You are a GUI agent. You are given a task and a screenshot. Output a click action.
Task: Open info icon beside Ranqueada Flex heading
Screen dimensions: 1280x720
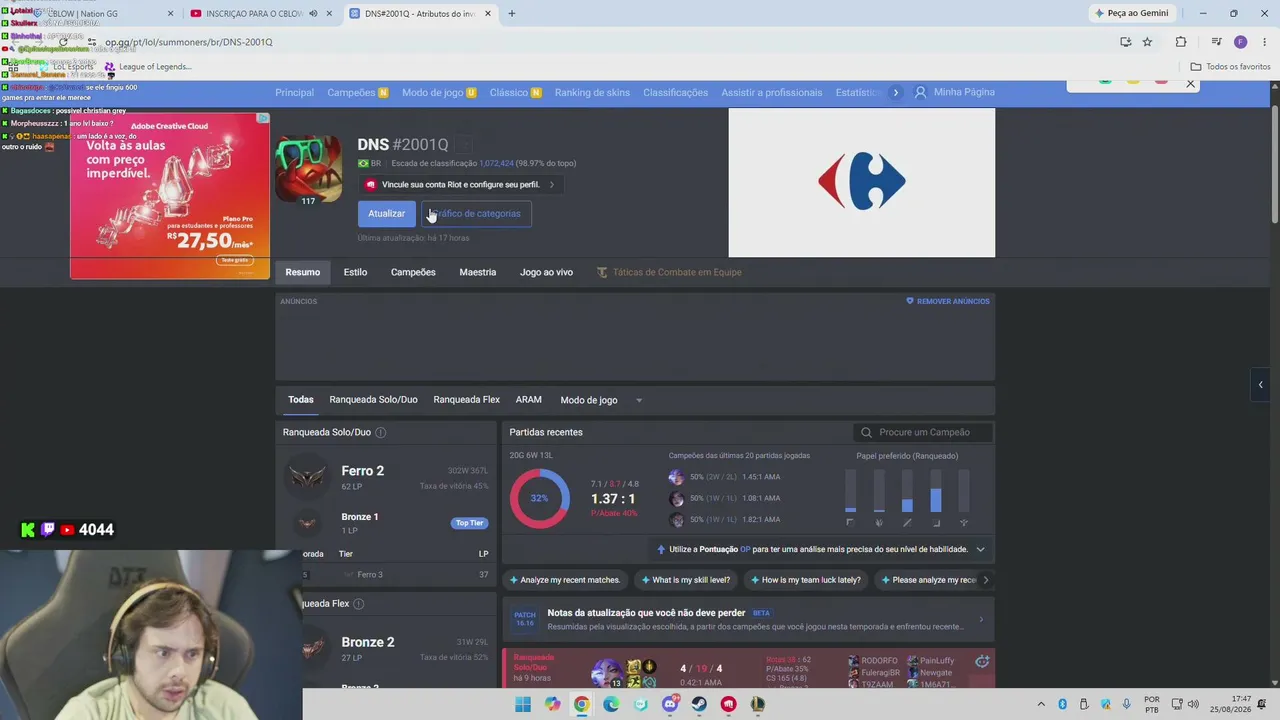358,604
